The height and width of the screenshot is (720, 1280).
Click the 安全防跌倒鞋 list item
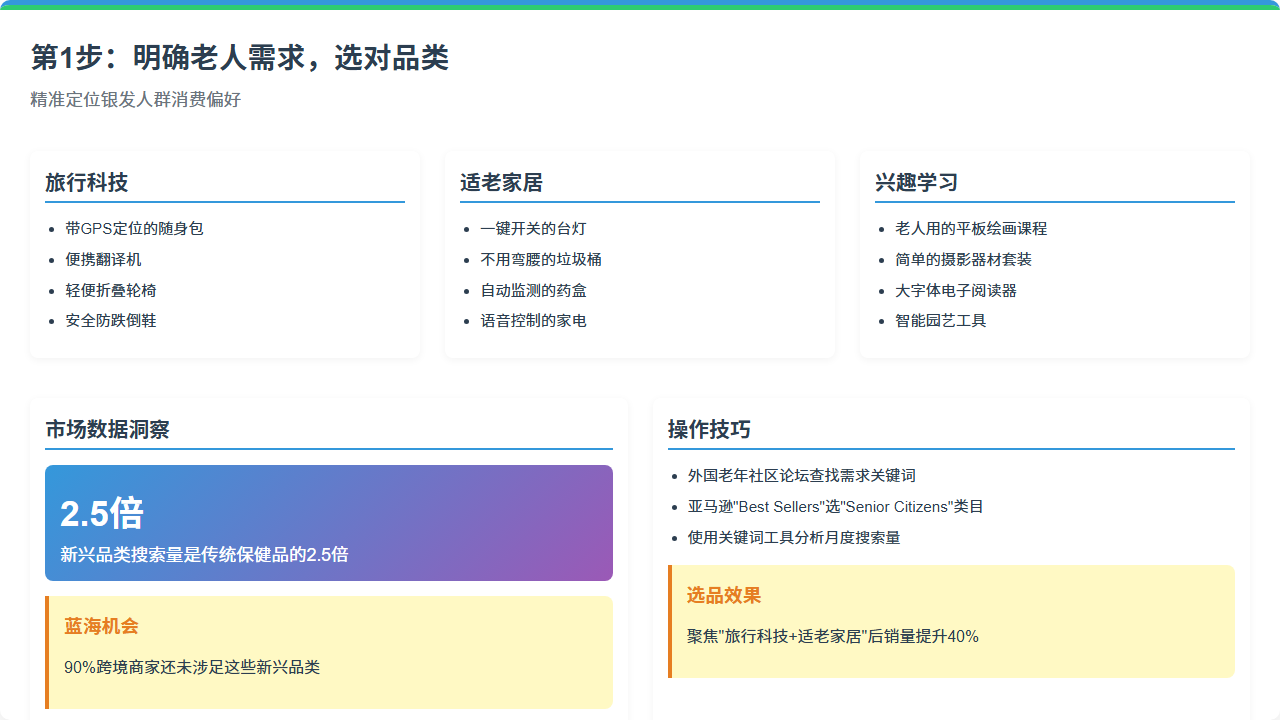[x=111, y=321]
